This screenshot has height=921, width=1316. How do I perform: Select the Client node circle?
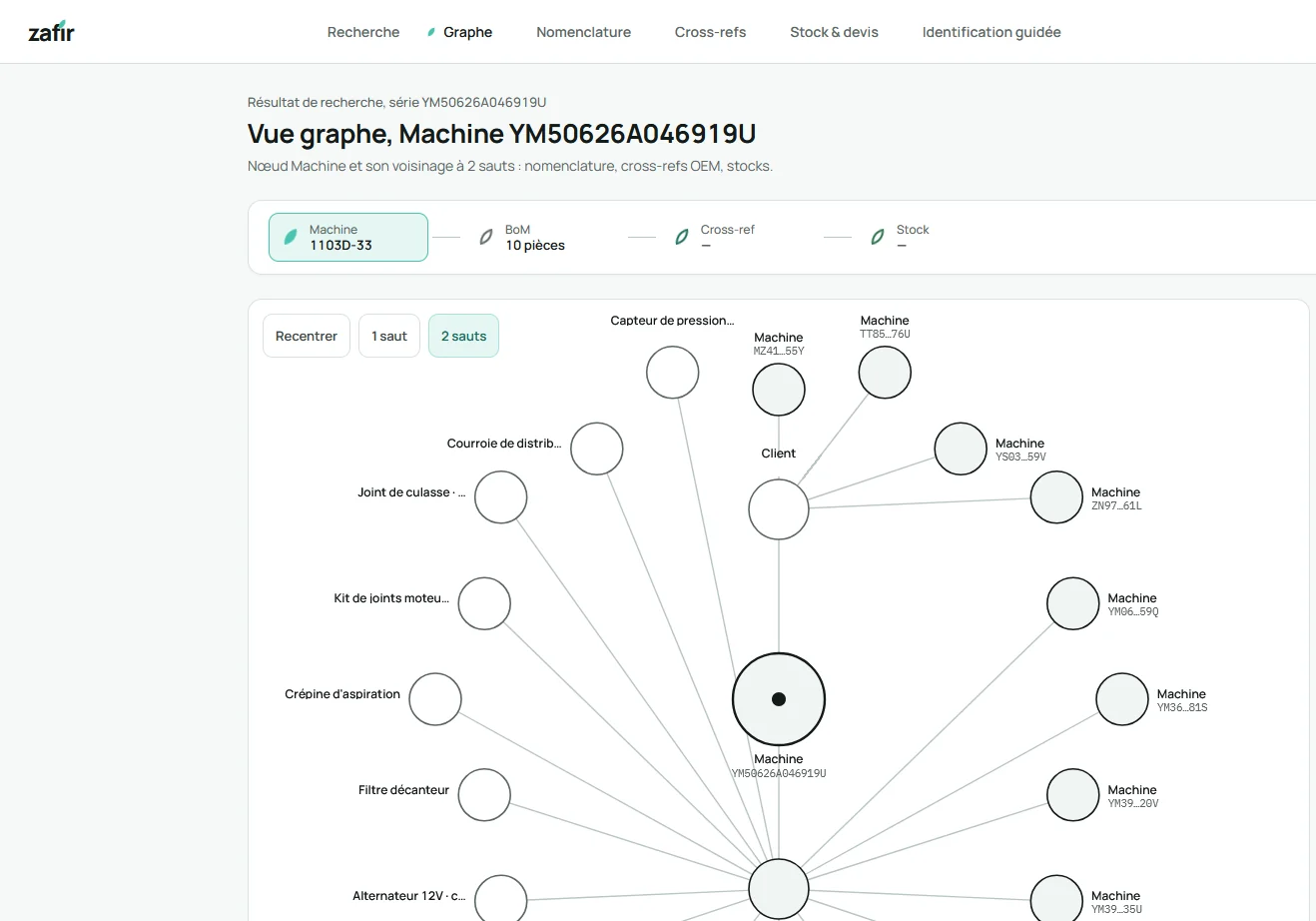[779, 509]
